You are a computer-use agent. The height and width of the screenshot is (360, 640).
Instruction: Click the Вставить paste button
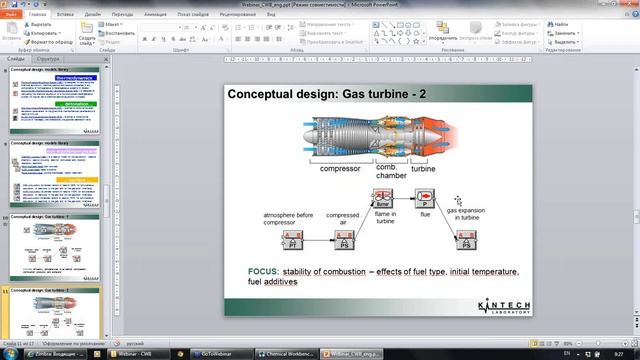11,31
